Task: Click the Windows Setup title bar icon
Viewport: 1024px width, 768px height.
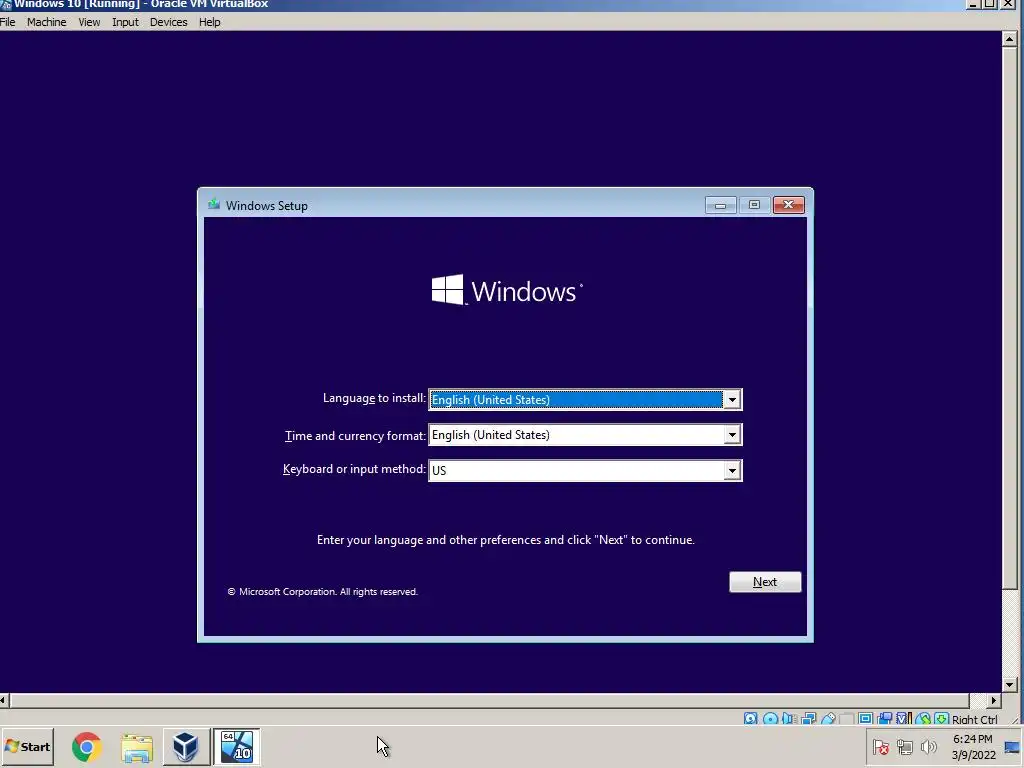Action: [x=214, y=204]
